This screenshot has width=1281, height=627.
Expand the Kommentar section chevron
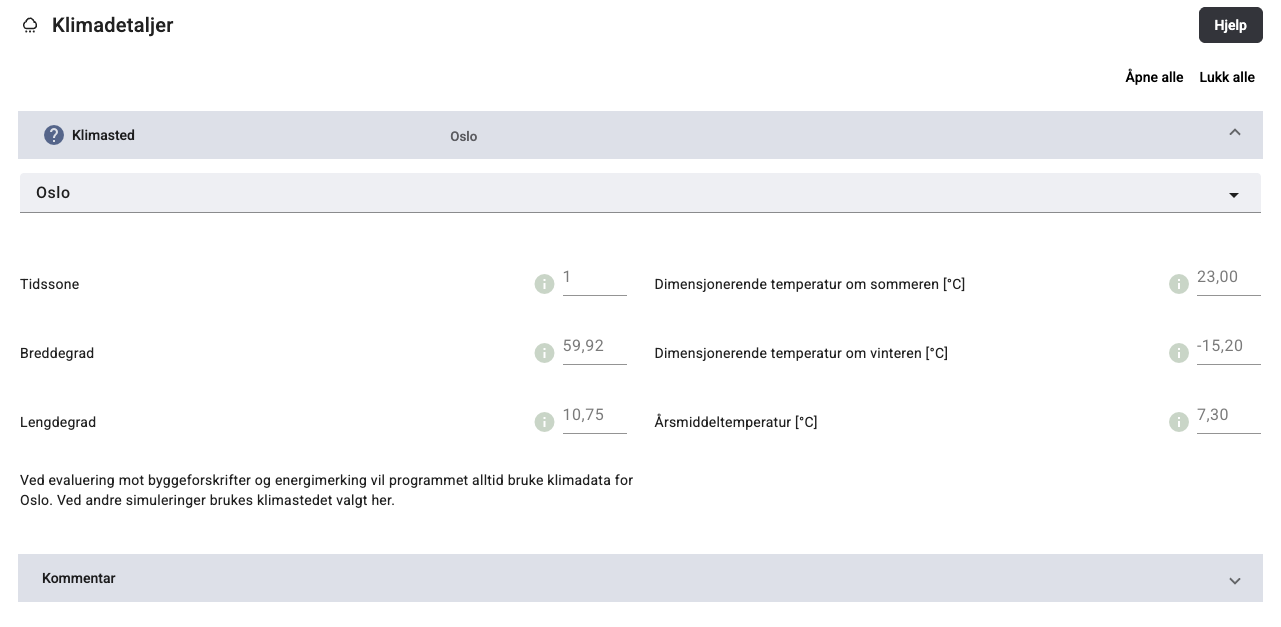[1234, 580]
